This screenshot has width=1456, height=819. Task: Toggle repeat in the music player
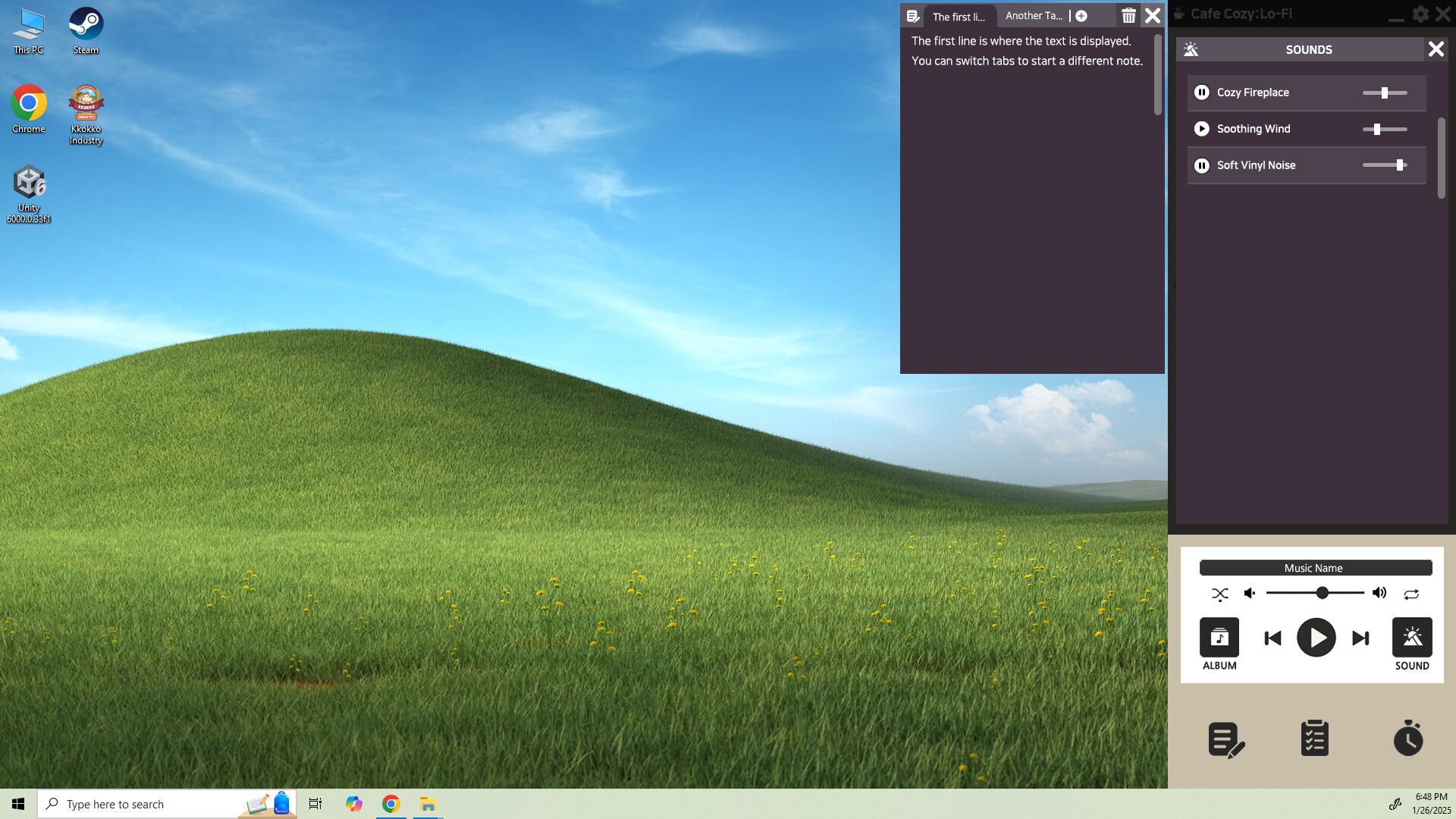(x=1411, y=594)
